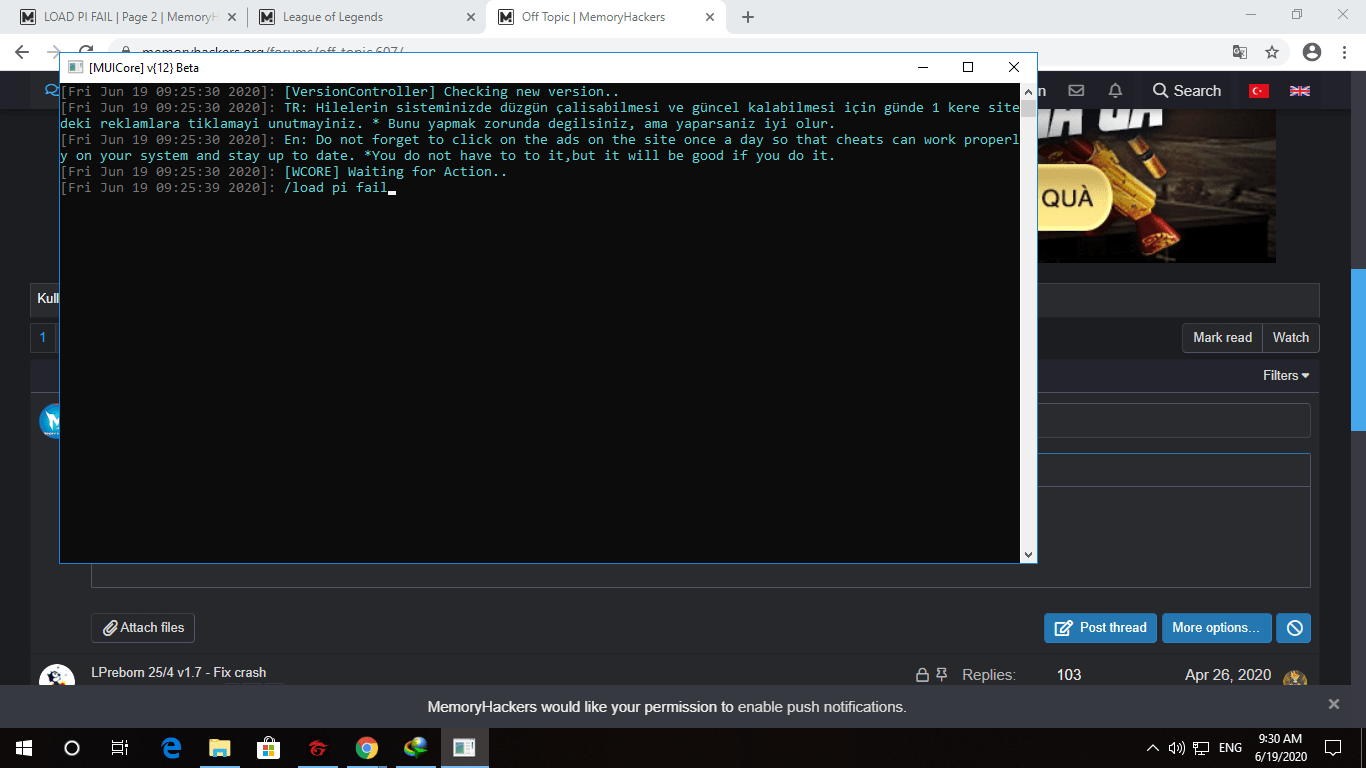Close the League of Legends tab
The width and height of the screenshot is (1366, 768).
tap(471, 17)
